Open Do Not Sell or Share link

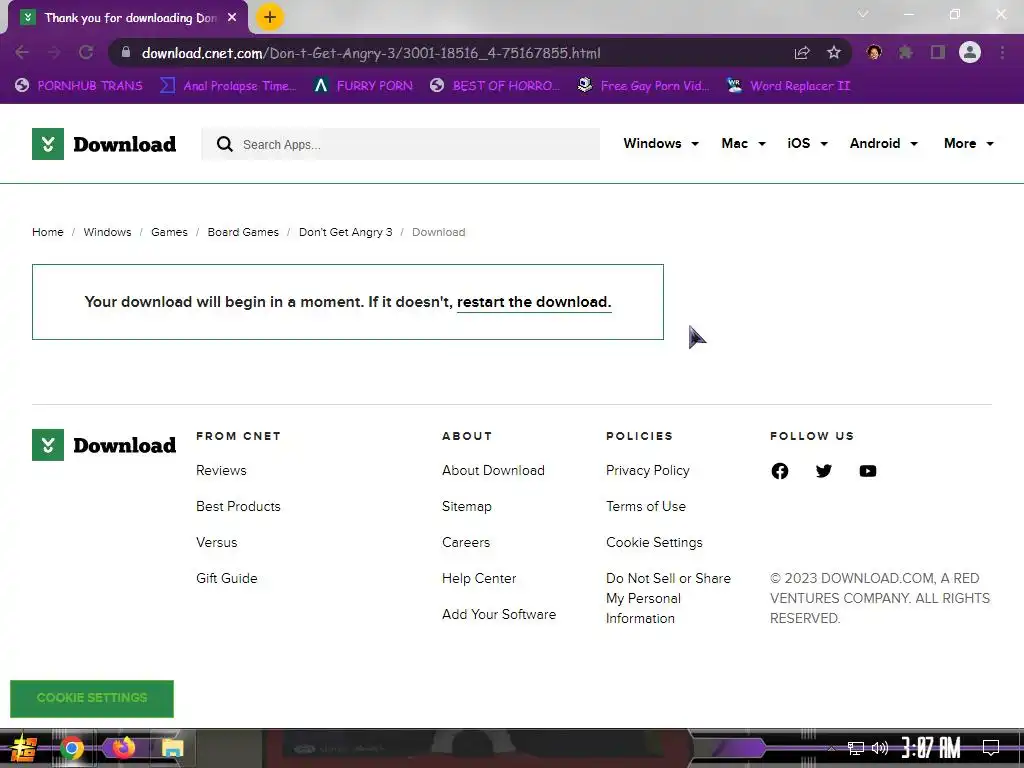point(668,598)
